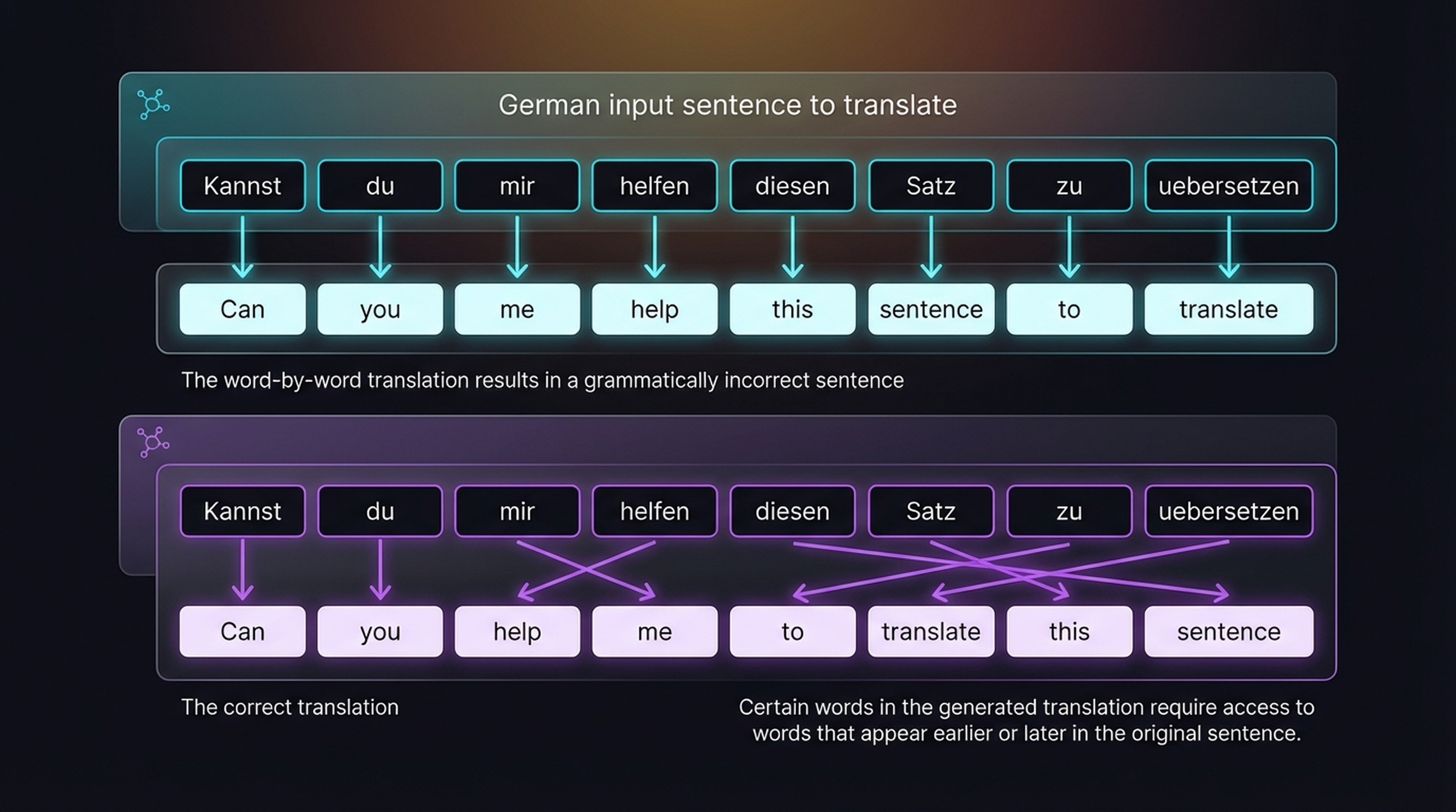This screenshot has height=812, width=1456.
Task: Select the "Kannst" box in the German input sentence
Action: pyautogui.click(x=243, y=186)
